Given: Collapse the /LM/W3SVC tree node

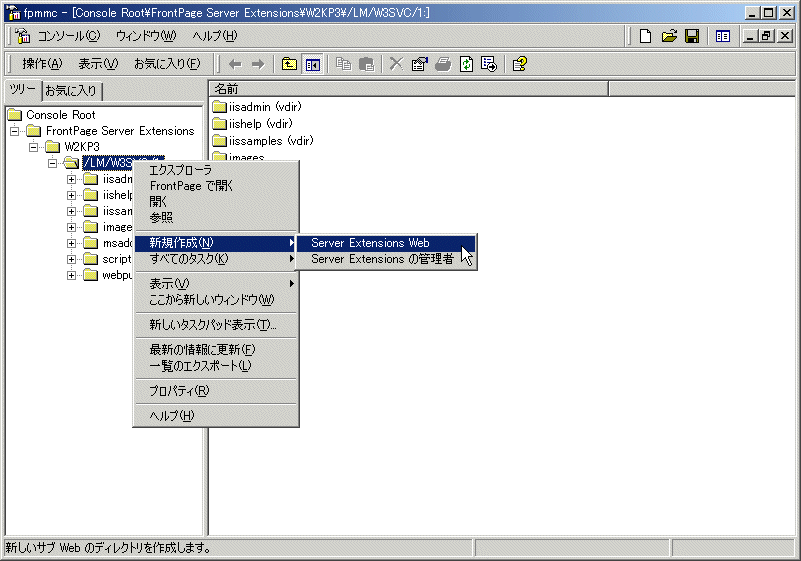Looking at the screenshot, I should point(53,163).
